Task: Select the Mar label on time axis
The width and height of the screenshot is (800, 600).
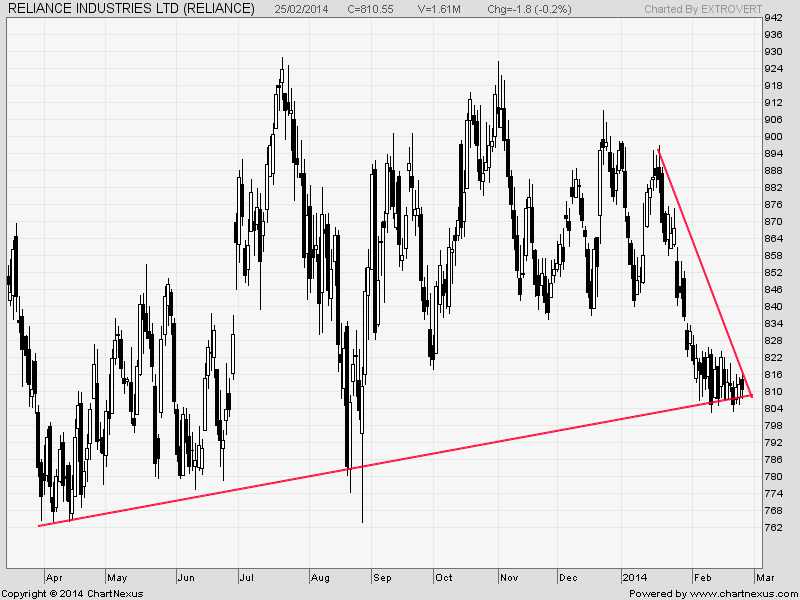Action: click(x=763, y=577)
